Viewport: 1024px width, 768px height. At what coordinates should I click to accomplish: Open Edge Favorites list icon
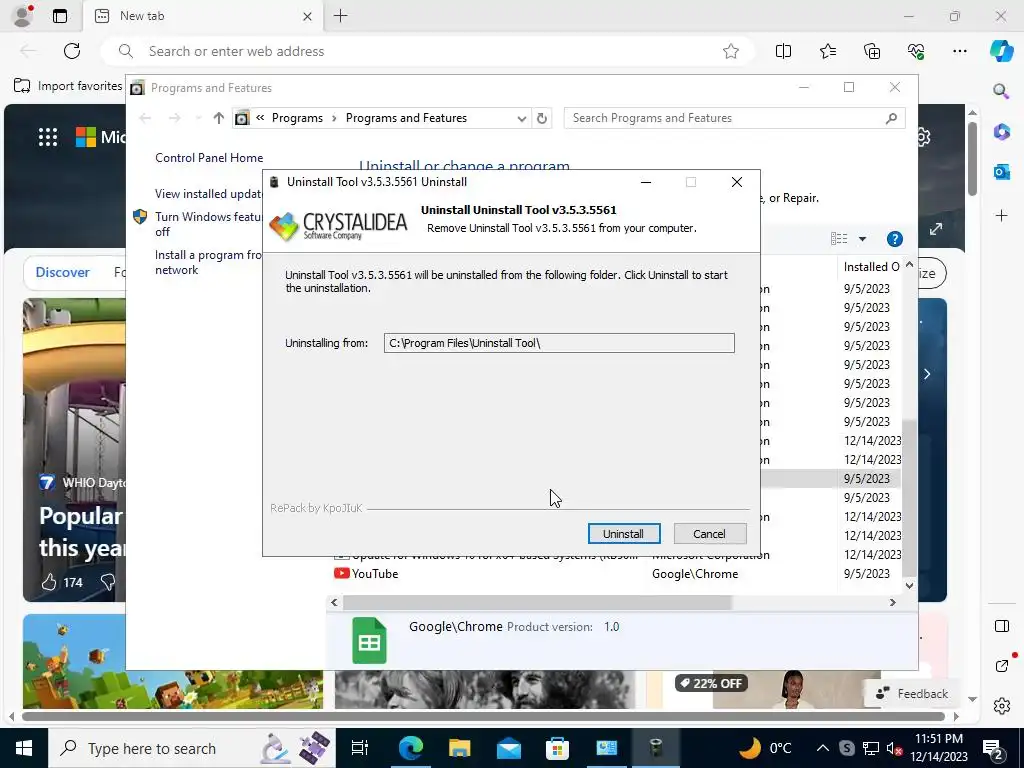827,51
